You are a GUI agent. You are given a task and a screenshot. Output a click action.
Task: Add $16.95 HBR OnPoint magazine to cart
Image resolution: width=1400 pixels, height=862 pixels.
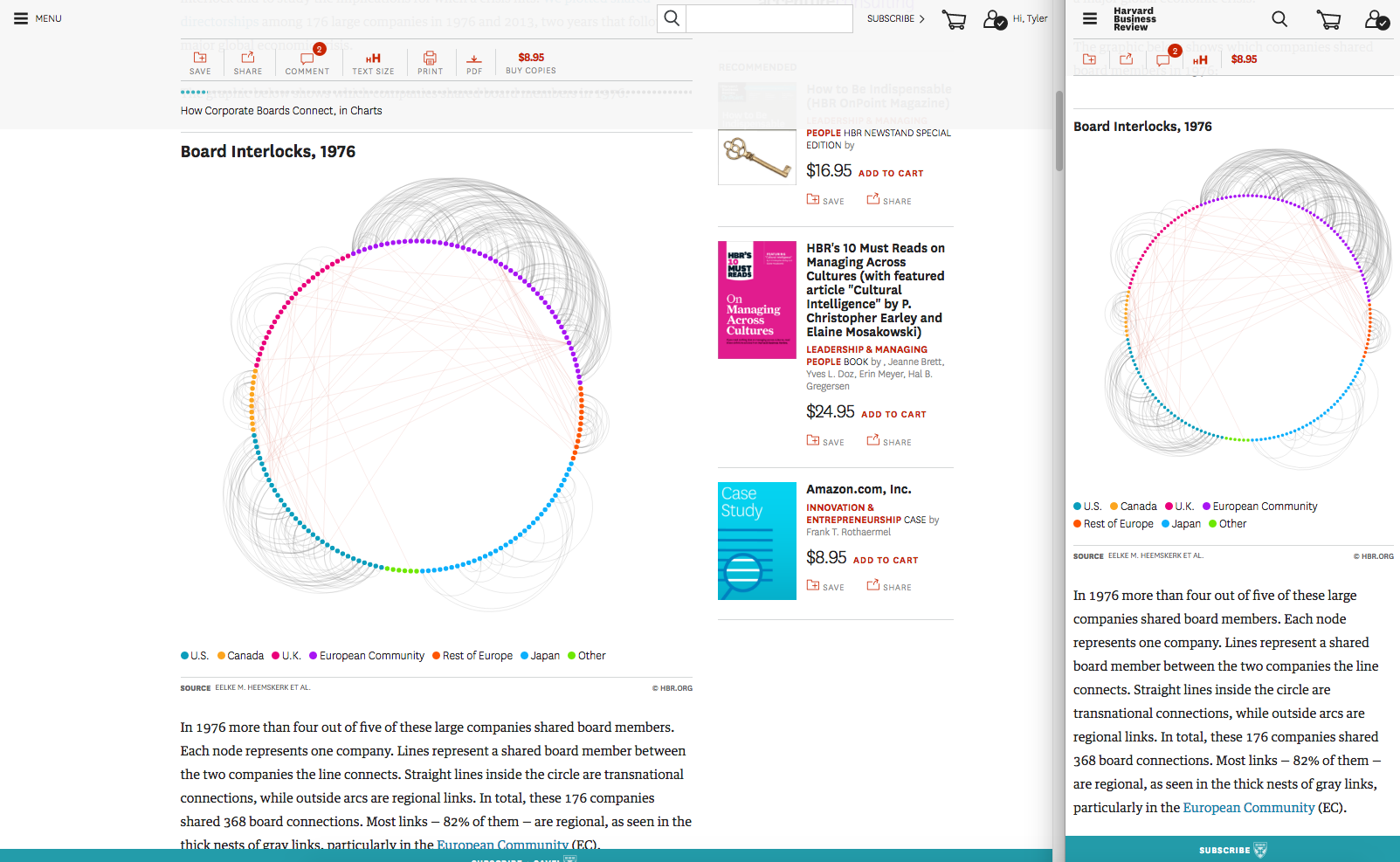(x=890, y=173)
